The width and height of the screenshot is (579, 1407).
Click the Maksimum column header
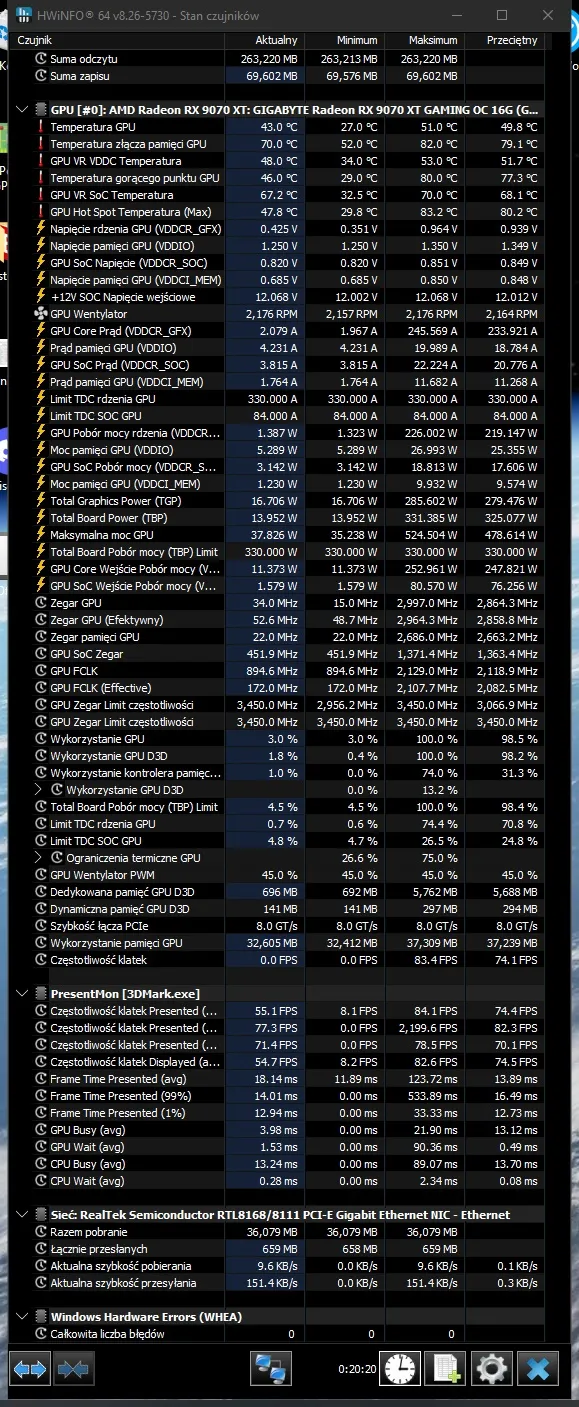423,40
